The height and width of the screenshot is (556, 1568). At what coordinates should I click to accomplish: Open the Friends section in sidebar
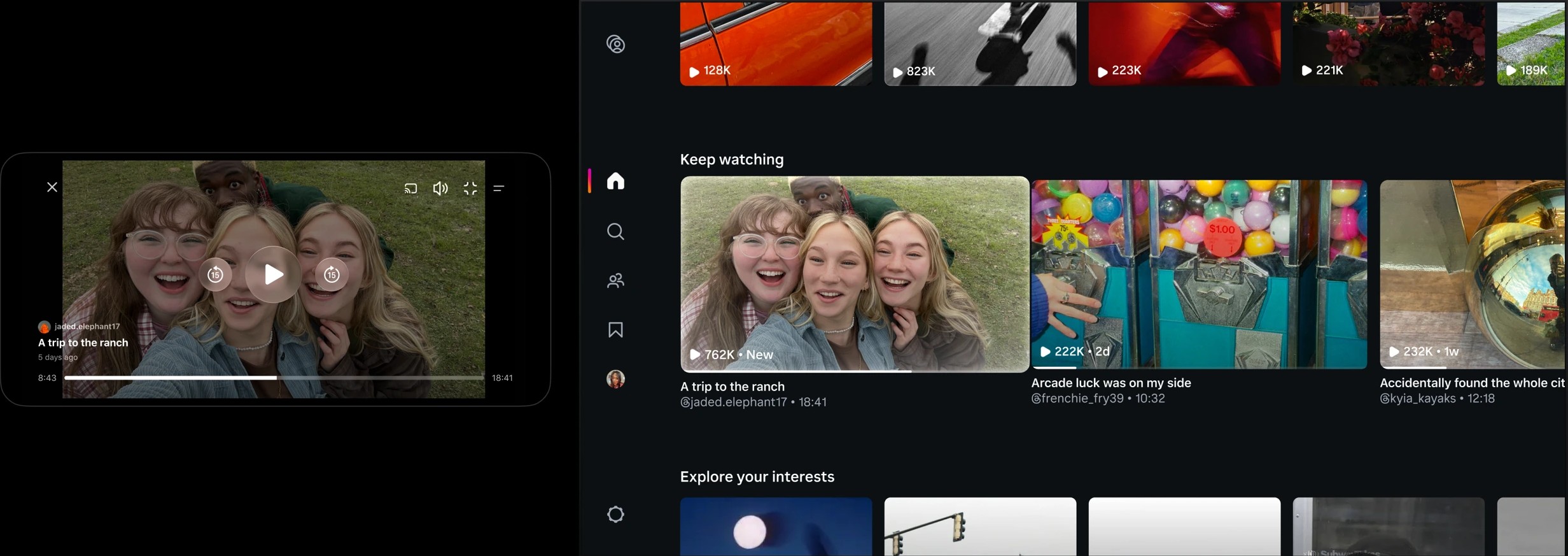[x=615, y=280]
